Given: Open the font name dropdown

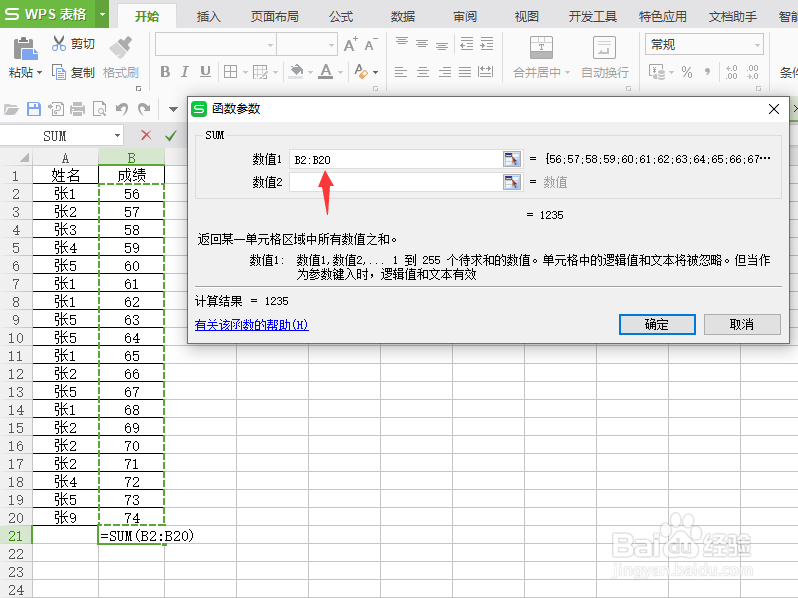Looking at the screenshot, I should 270,45.
